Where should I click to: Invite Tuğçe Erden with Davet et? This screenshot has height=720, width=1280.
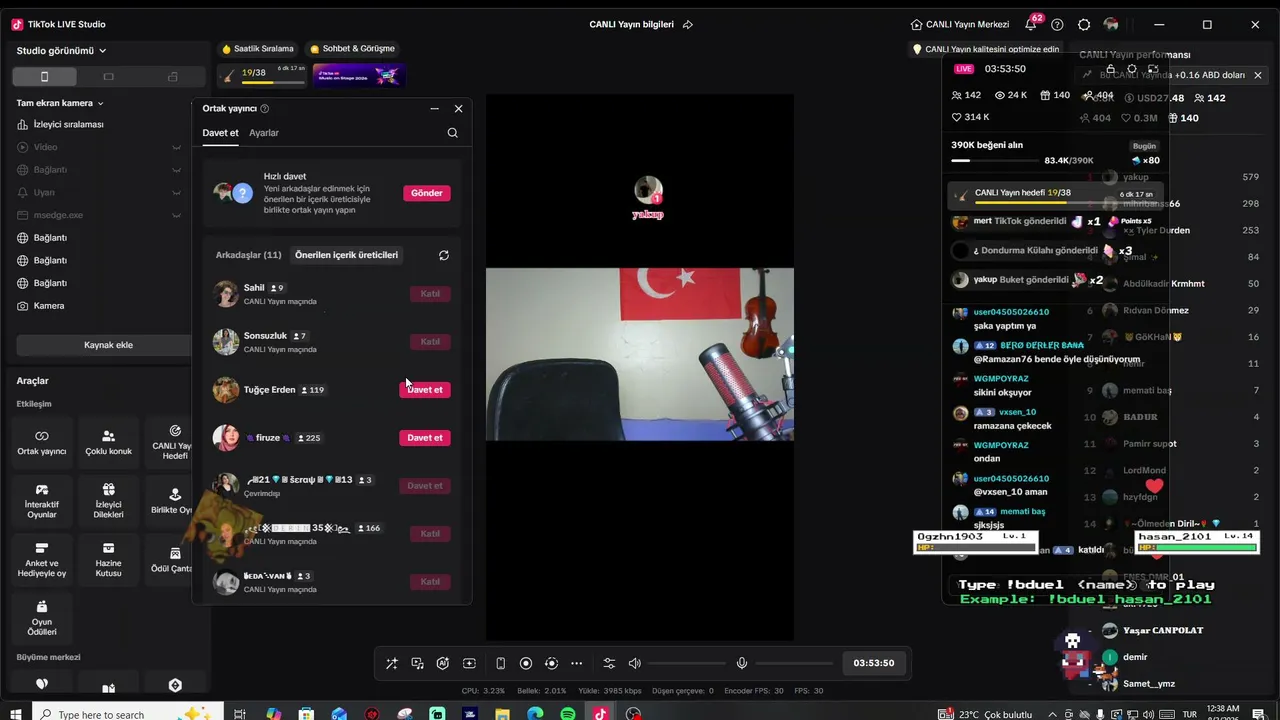click(x=425, y=390)
